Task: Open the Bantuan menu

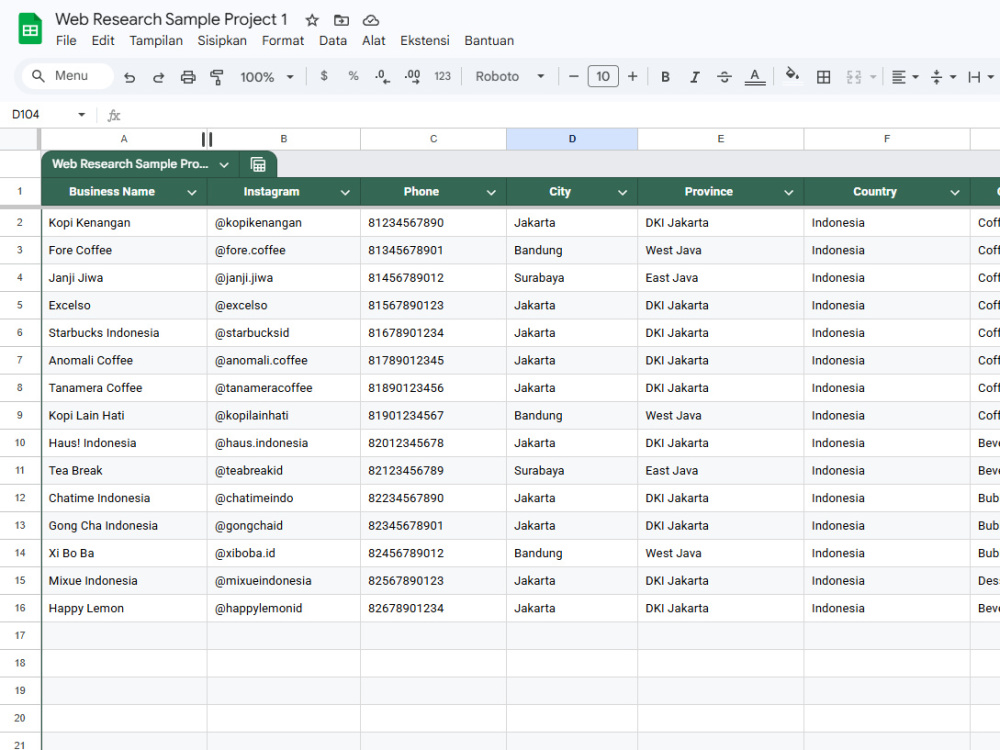Action: coord(489,41)
